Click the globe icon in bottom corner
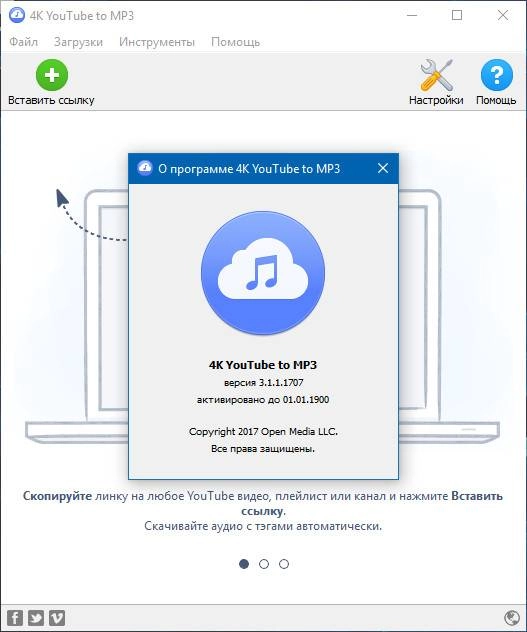Screen dimensions: 527x632 (512, 617)
